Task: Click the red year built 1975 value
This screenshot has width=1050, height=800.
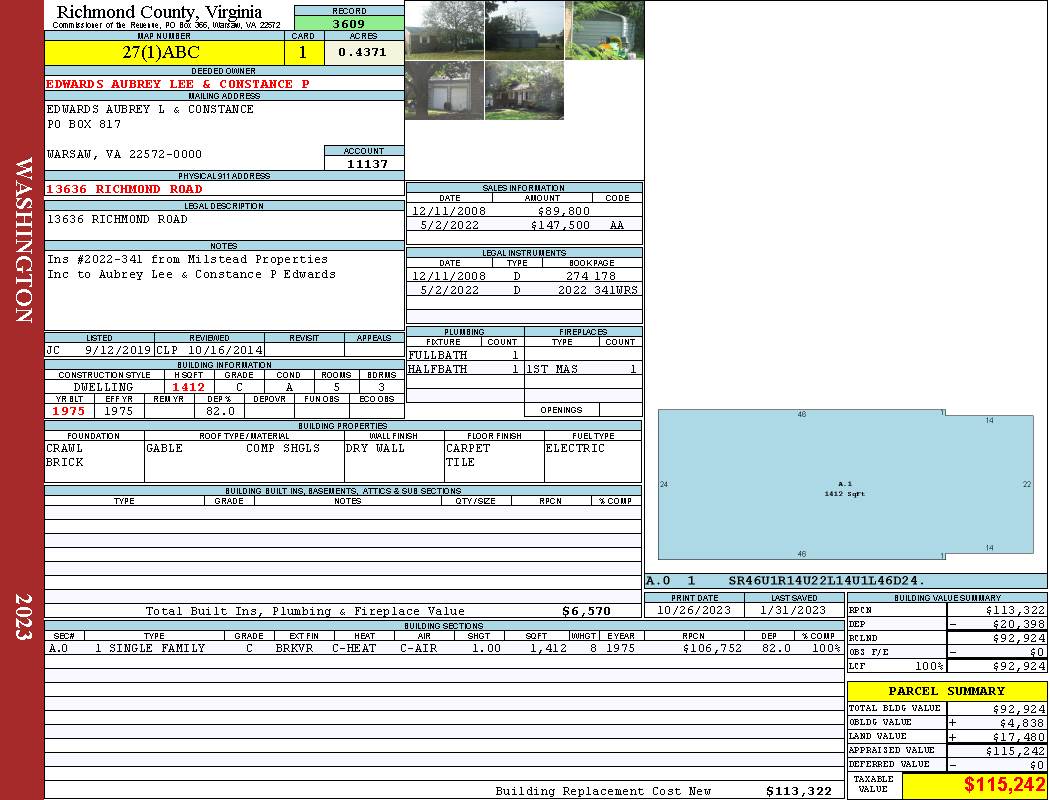Action: pos(69,411)
